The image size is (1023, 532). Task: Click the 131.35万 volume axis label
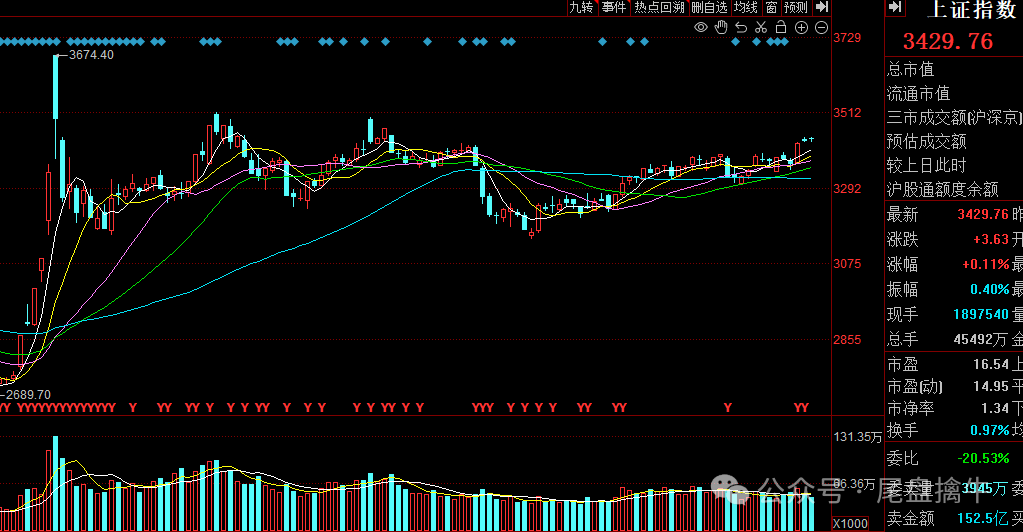point(857,437)
